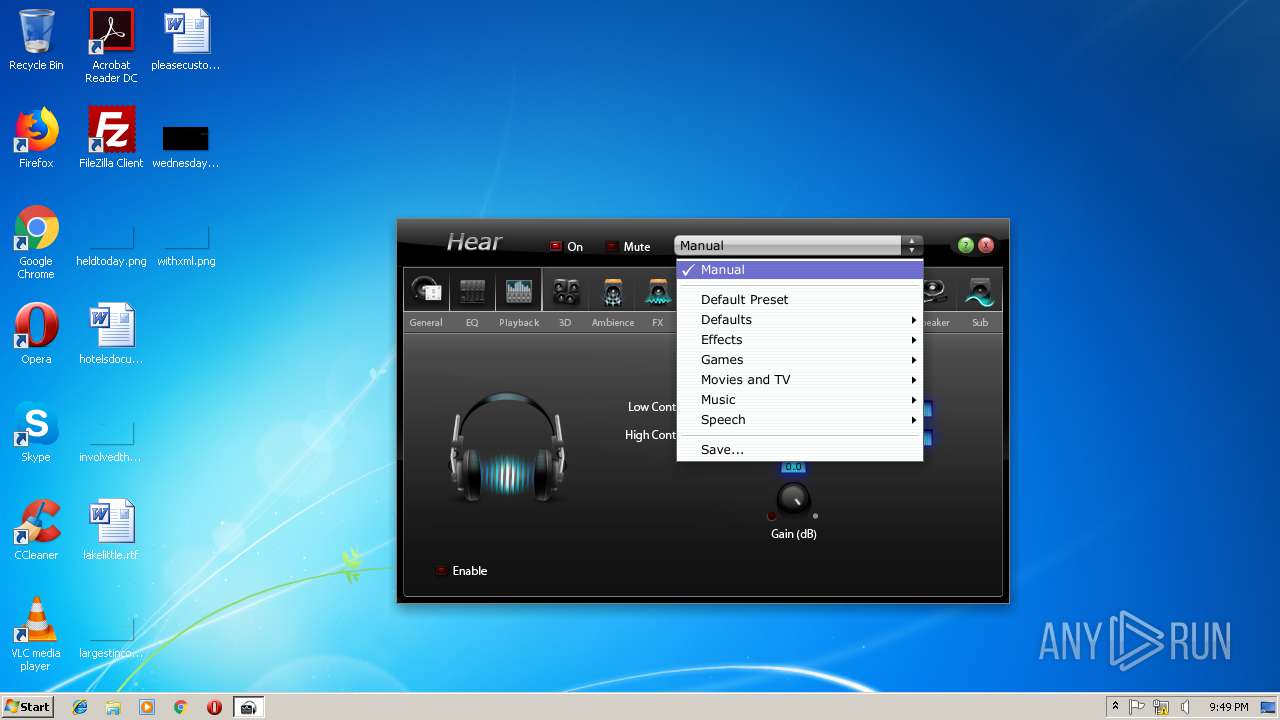Expand the Speech submenu
1280x720 pixels.
799,420
